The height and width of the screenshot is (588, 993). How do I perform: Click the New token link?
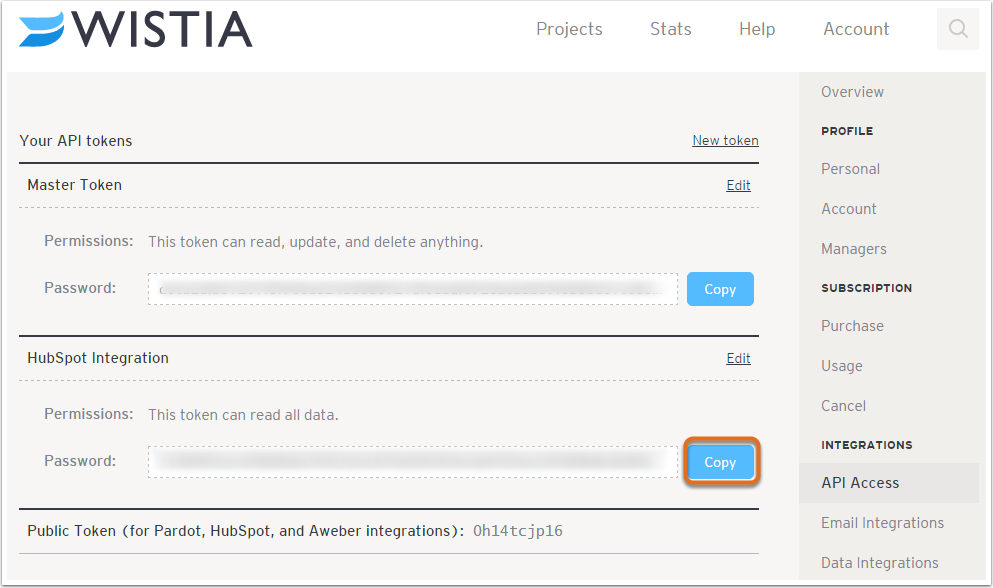(x=725, y=141)
